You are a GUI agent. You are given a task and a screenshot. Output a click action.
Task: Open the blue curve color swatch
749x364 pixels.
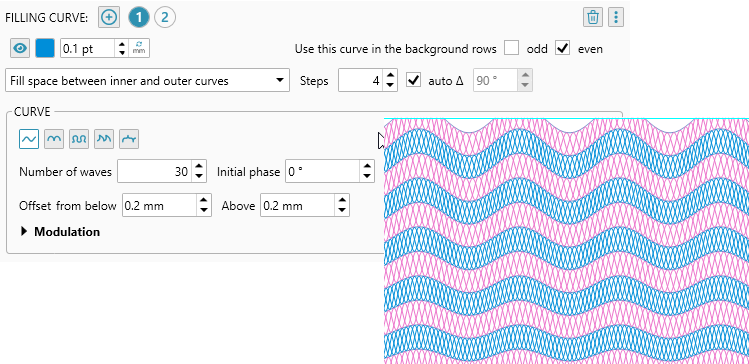pyautogui.click(x=45, y=48)
